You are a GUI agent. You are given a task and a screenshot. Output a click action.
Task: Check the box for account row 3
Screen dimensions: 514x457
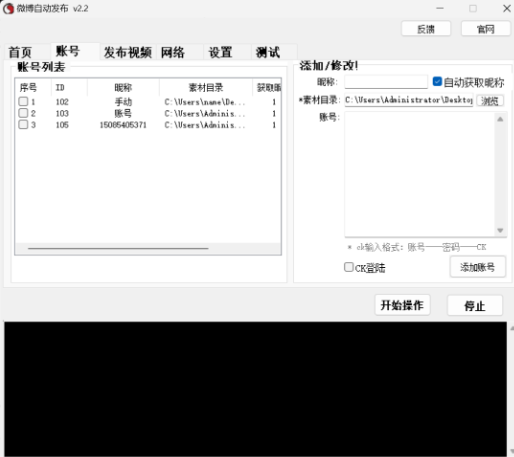click(x=23, y=125)
